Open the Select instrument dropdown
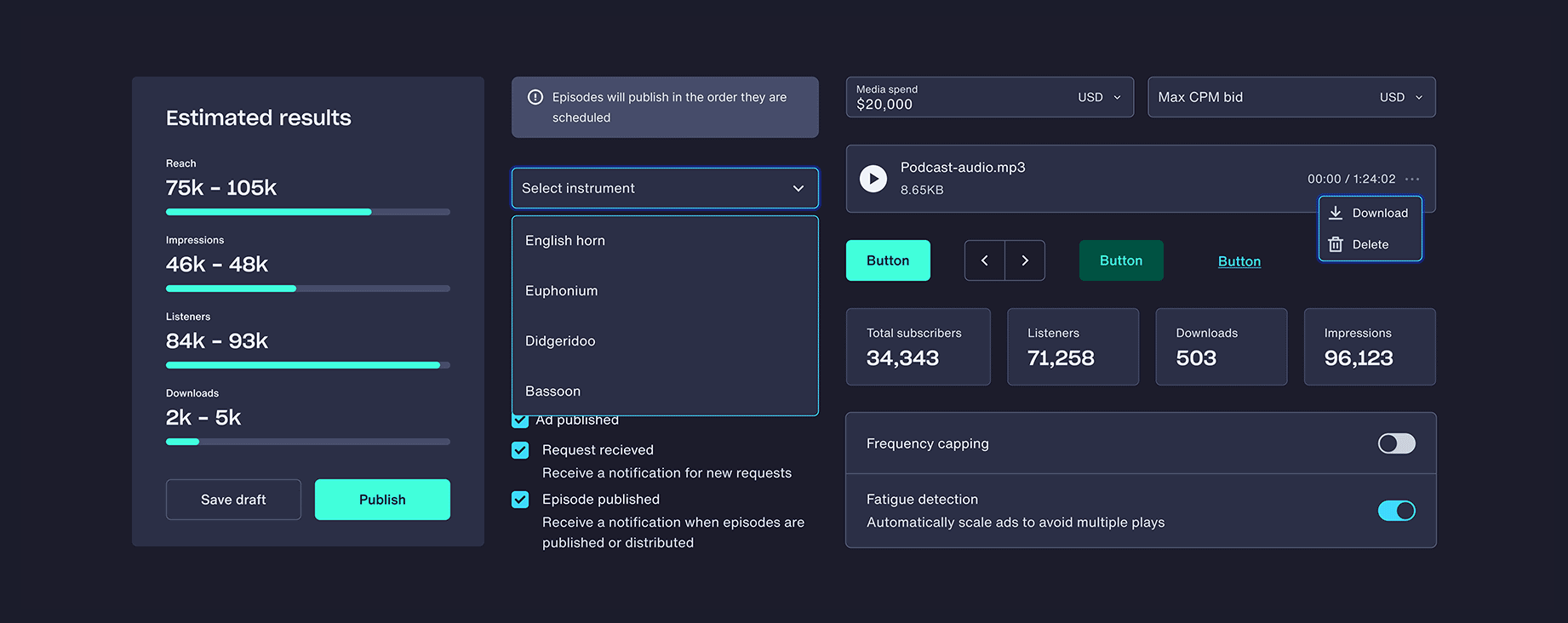The width and height of the screenshot is (1568, 623). coord(665,188)
